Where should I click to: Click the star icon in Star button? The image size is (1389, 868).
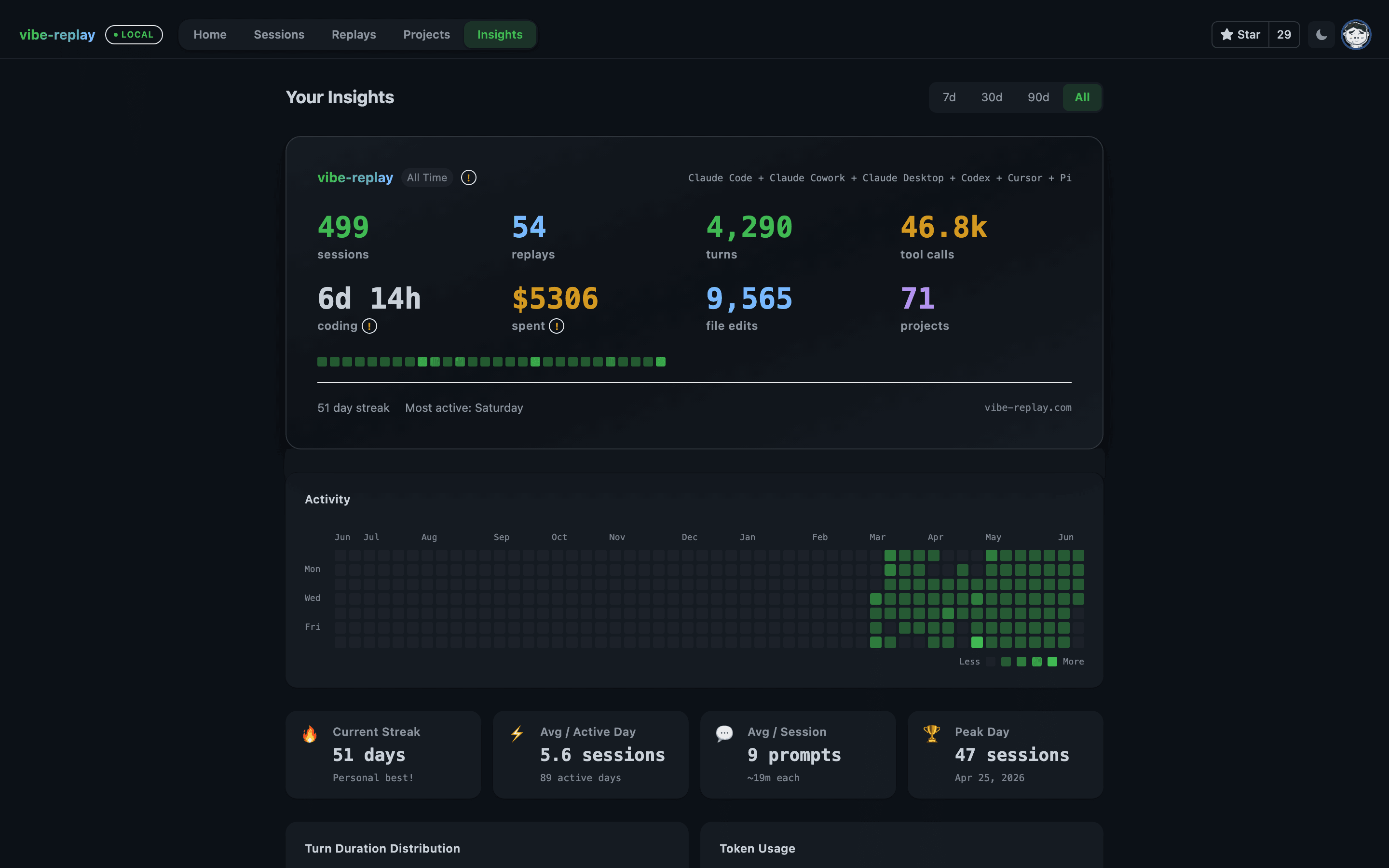coord(1226,34)
